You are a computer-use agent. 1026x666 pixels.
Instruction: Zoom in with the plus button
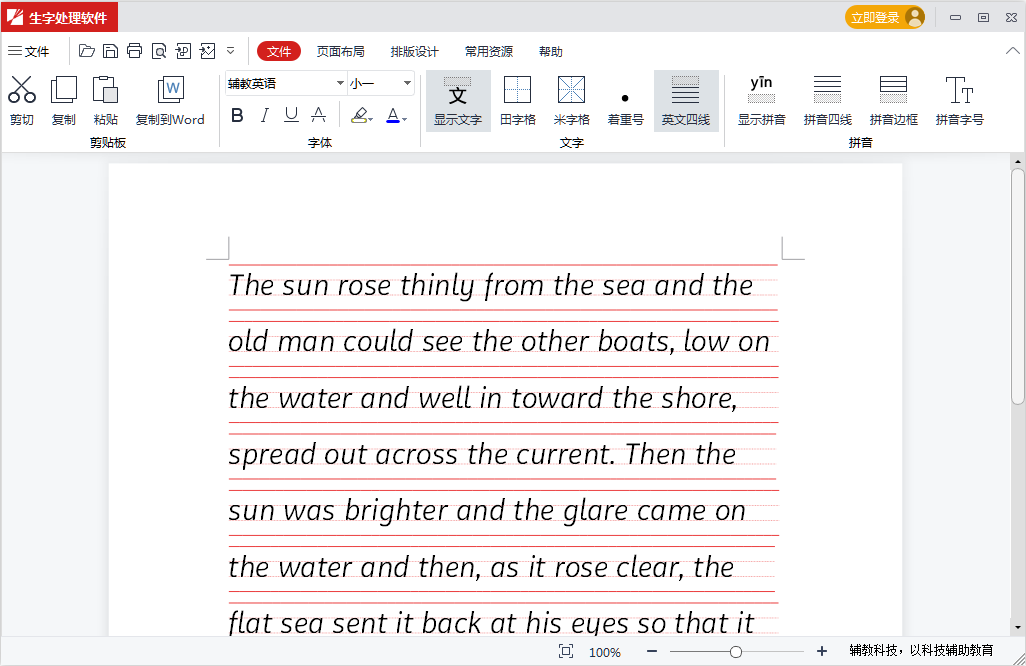tap(822, 651)
